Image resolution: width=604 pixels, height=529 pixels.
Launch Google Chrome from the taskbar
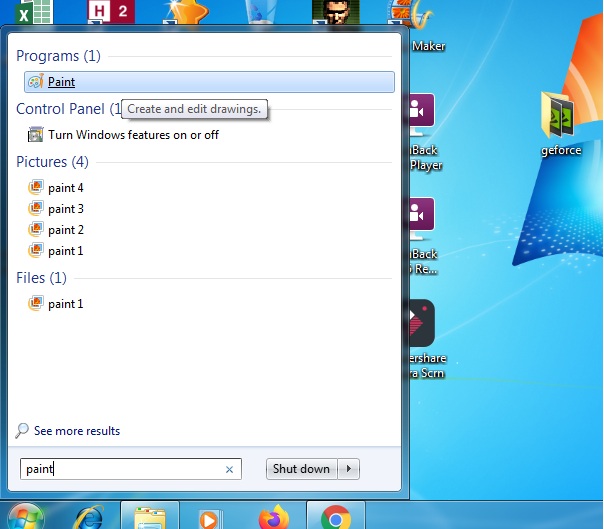click(336, 518)
